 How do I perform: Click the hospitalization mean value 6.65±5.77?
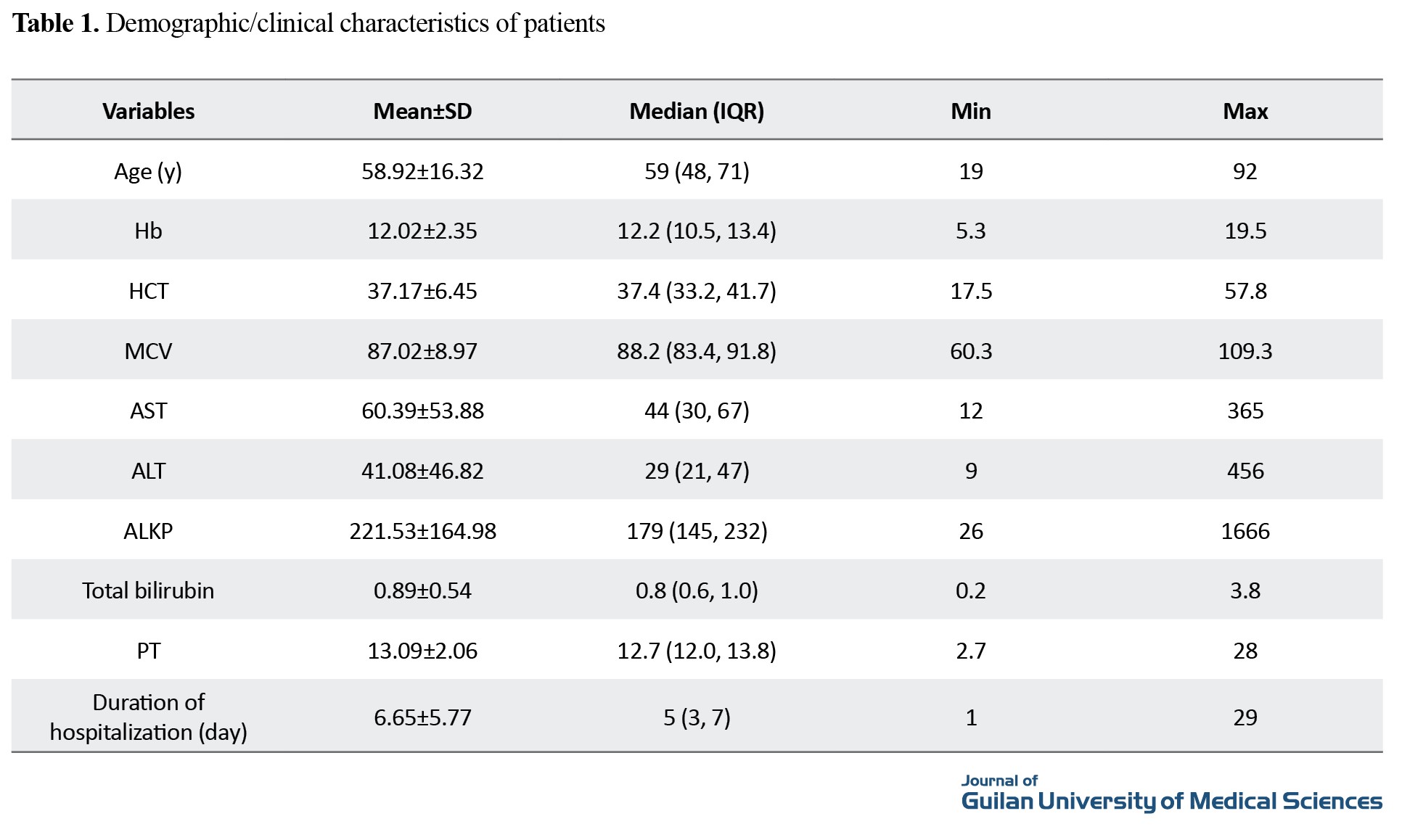422,717
